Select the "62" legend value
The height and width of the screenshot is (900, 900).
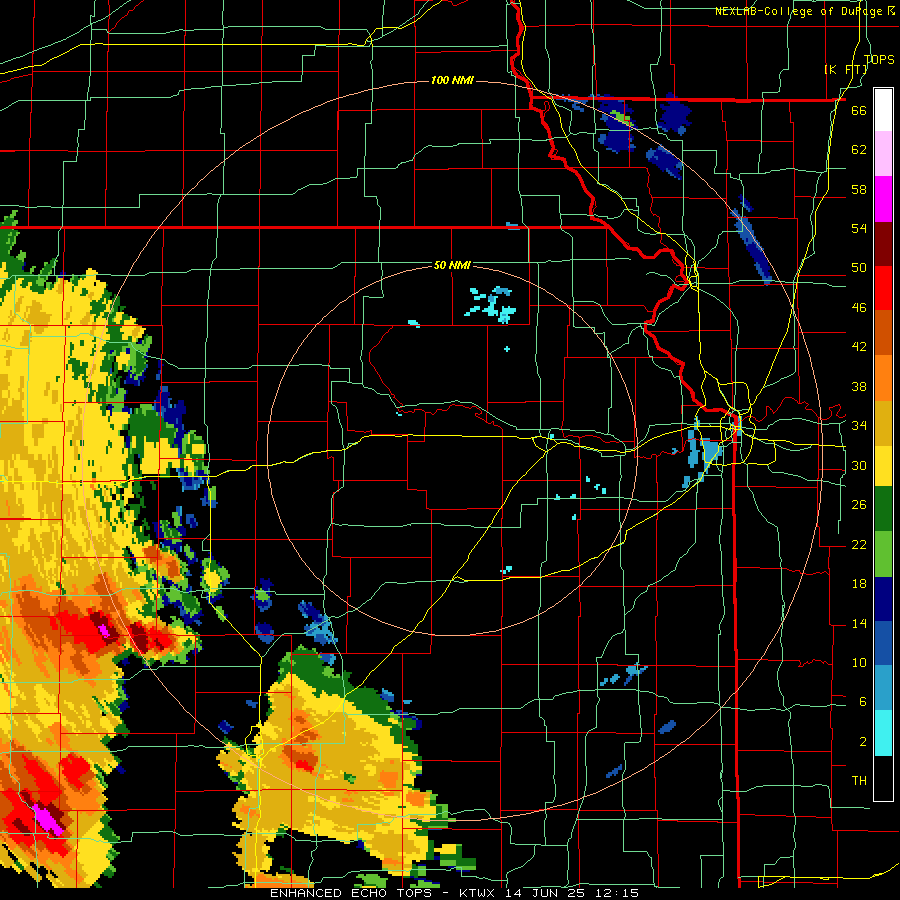tap(859, 150)
